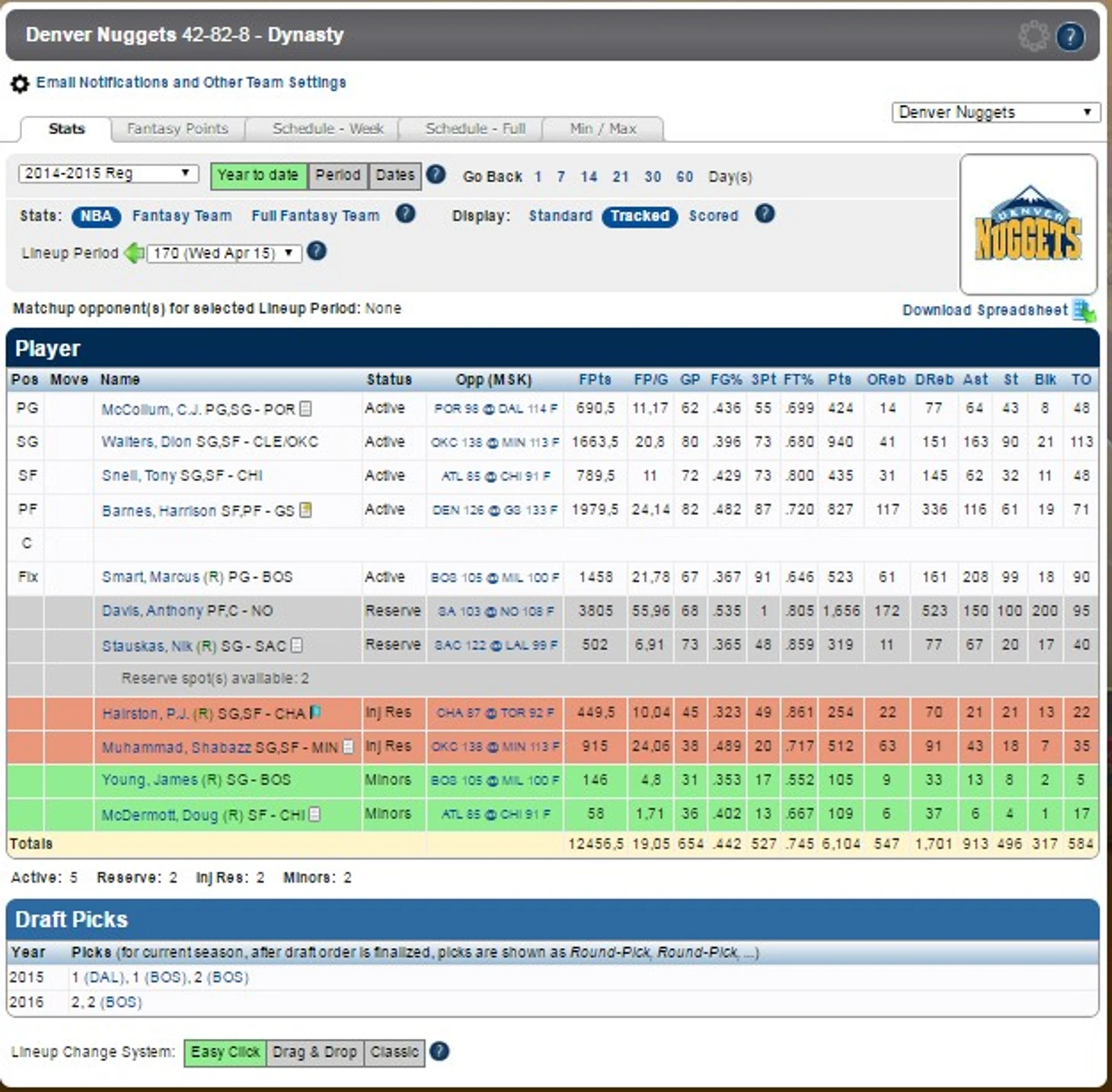Open the 2014-2015 Reg season dropdown

(107, 174)
